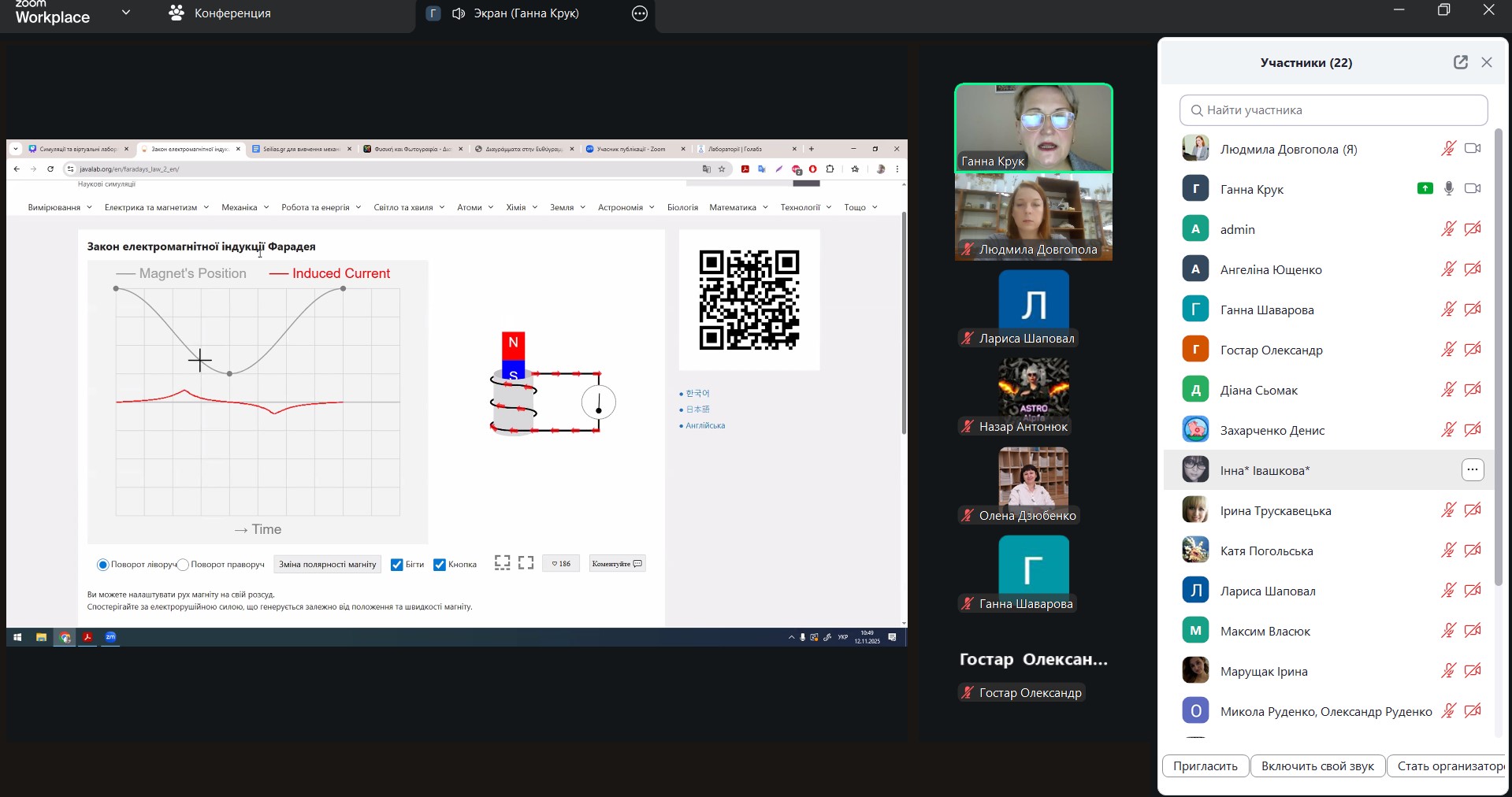Select the Поворот праворуч radio button
Screen dimensions: 1512x797
183,565
